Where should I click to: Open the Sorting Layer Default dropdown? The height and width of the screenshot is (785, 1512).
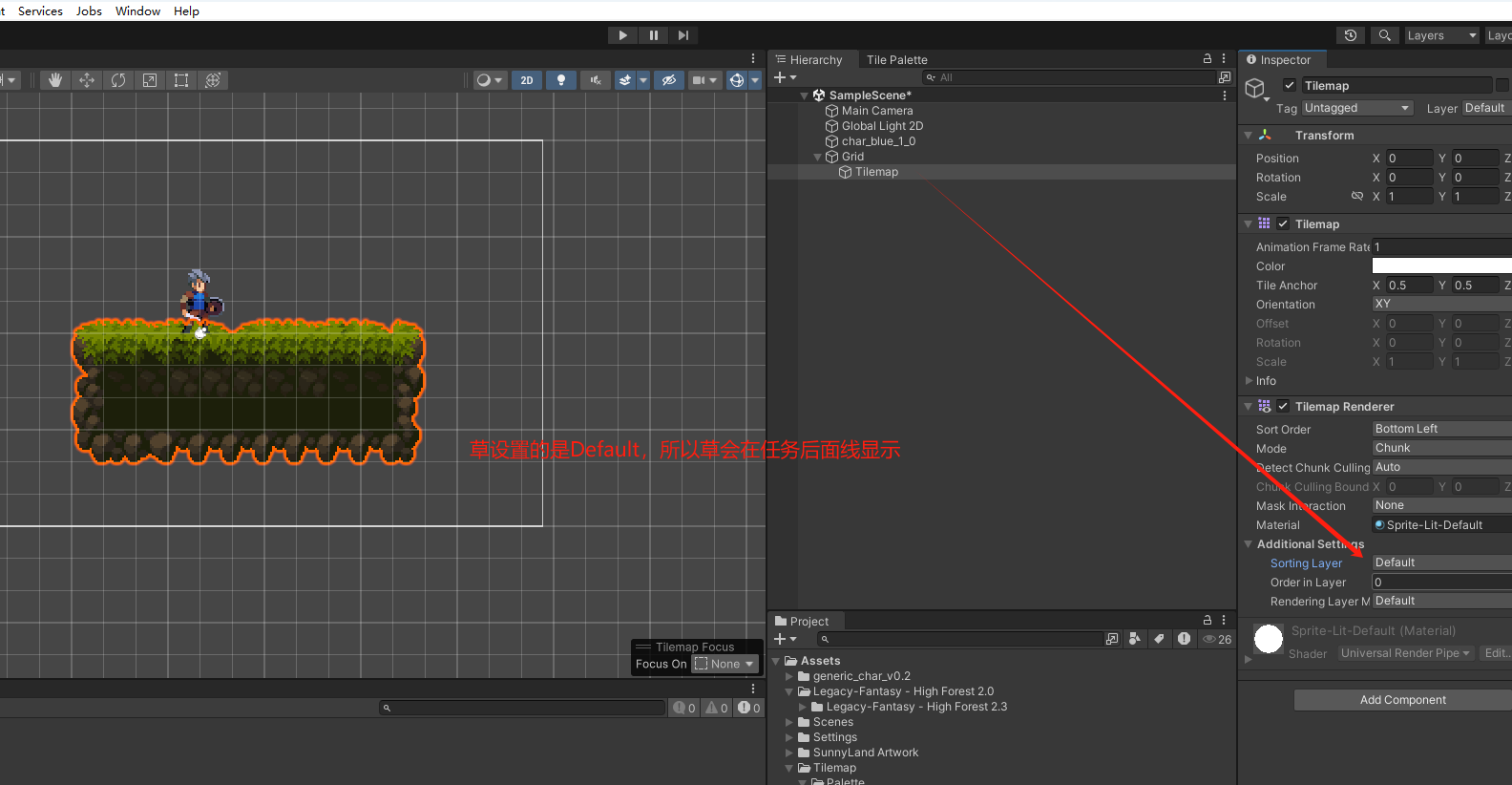[x=1441, y=562]
